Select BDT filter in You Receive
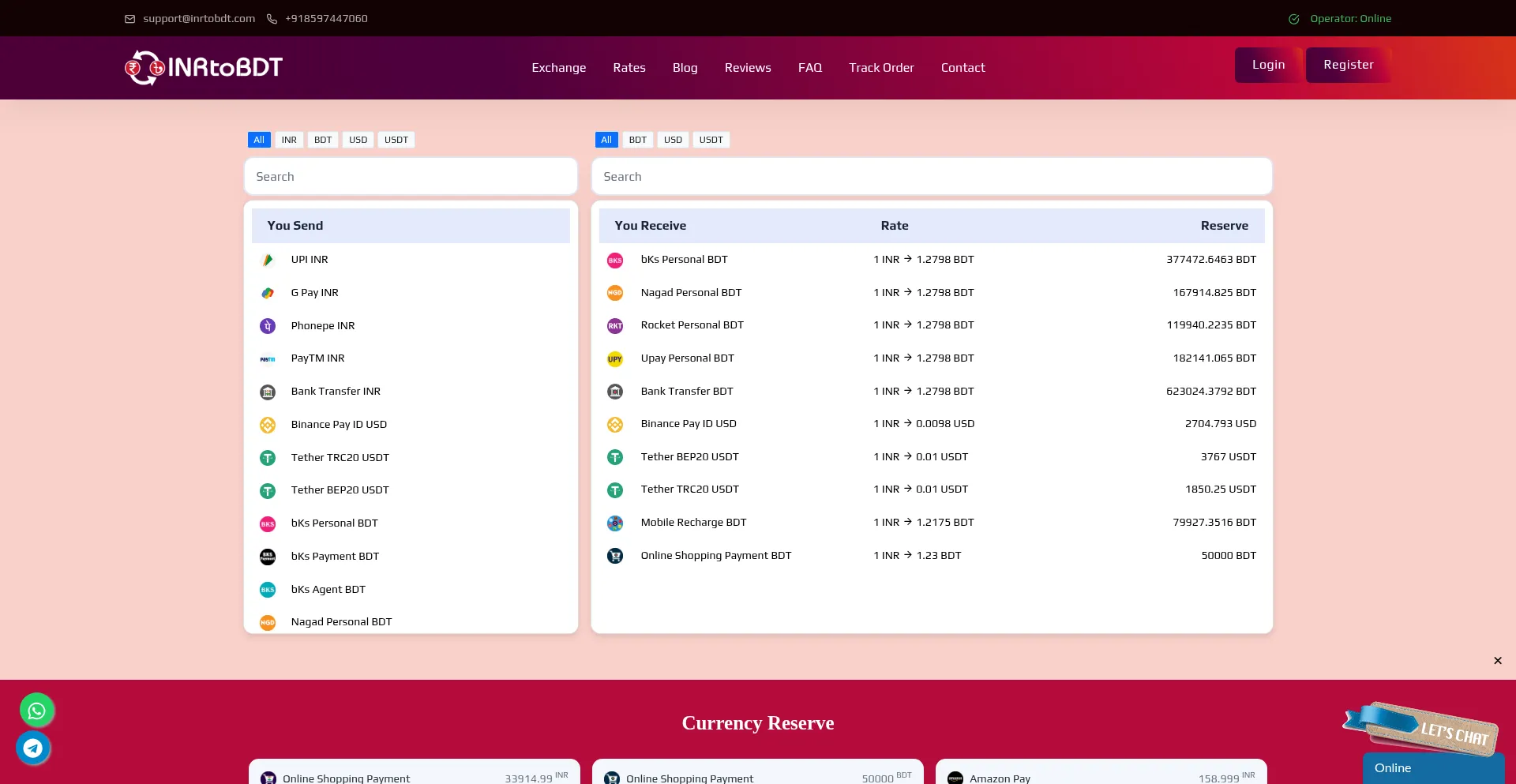The height and width of the screenshot is (784, 1516). 638,140
